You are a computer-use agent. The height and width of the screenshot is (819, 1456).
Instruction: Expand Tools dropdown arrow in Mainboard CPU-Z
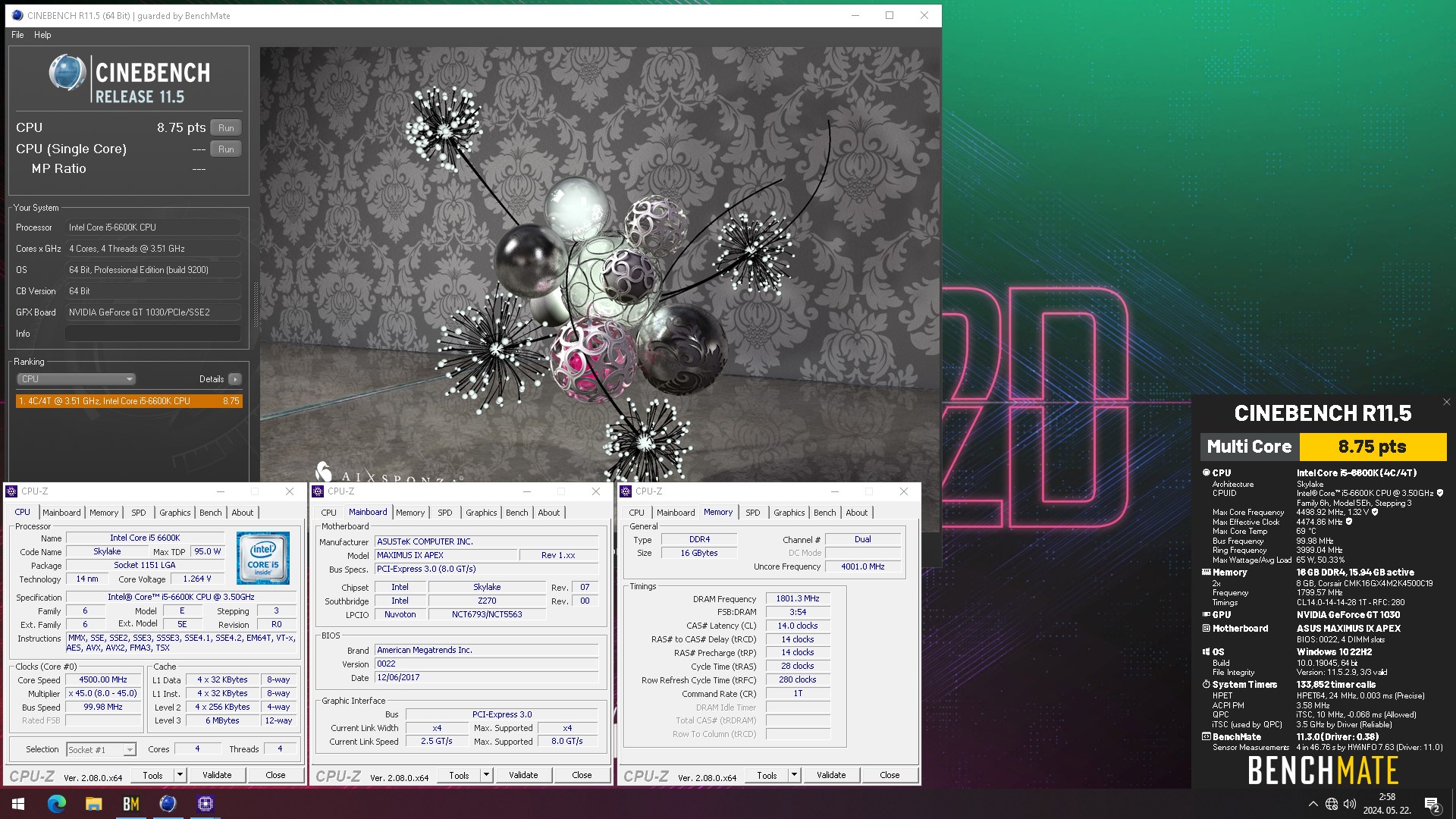486,775
